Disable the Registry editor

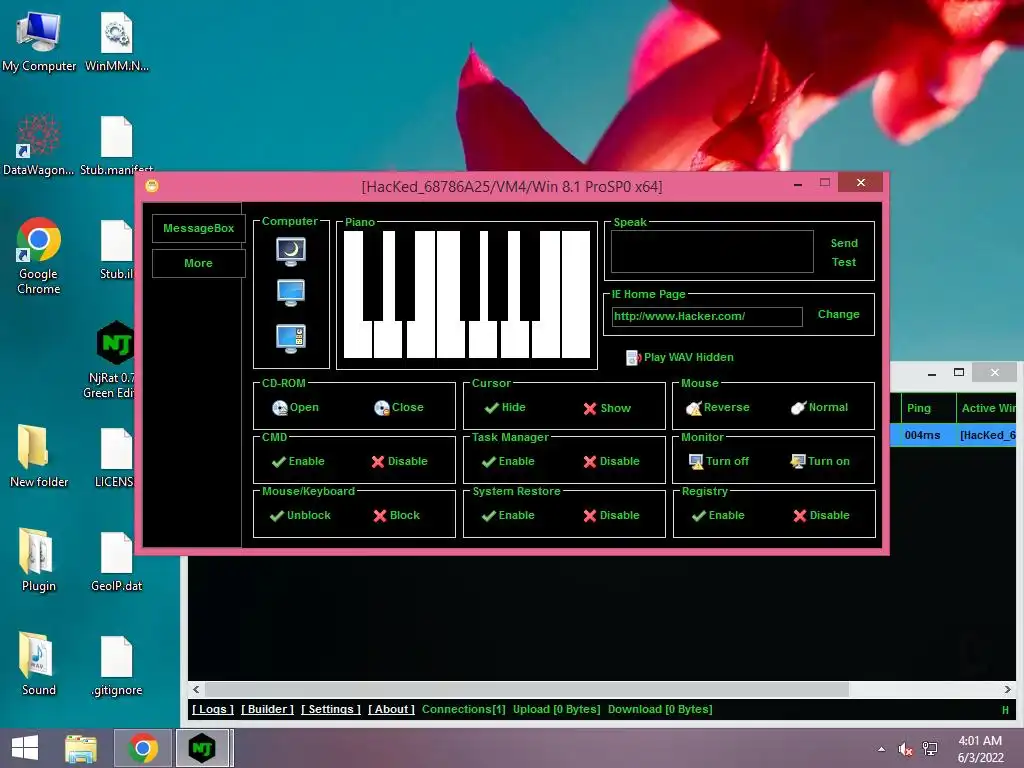[x=822, y=516]
